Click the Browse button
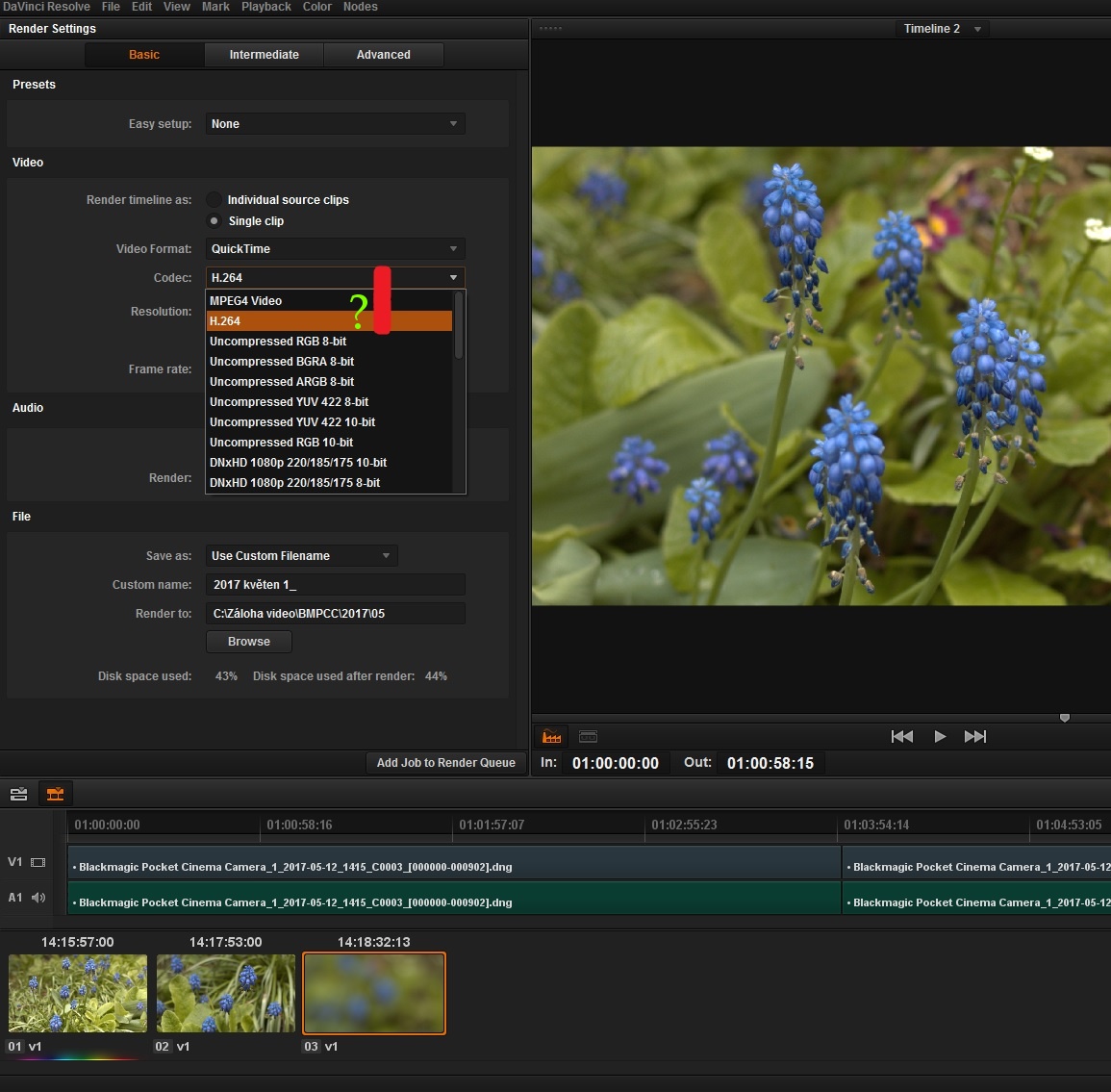1111x1092 pixels. point(248,642)
